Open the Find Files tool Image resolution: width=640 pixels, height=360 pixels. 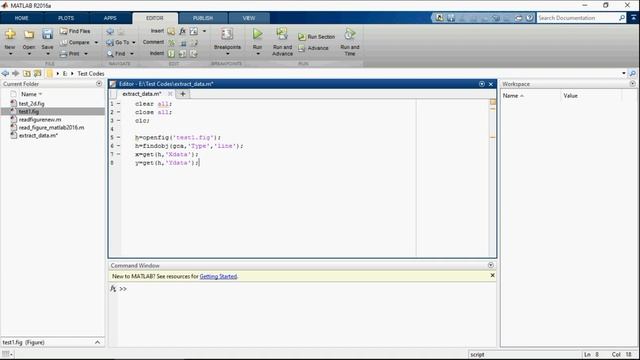(75, 31)
